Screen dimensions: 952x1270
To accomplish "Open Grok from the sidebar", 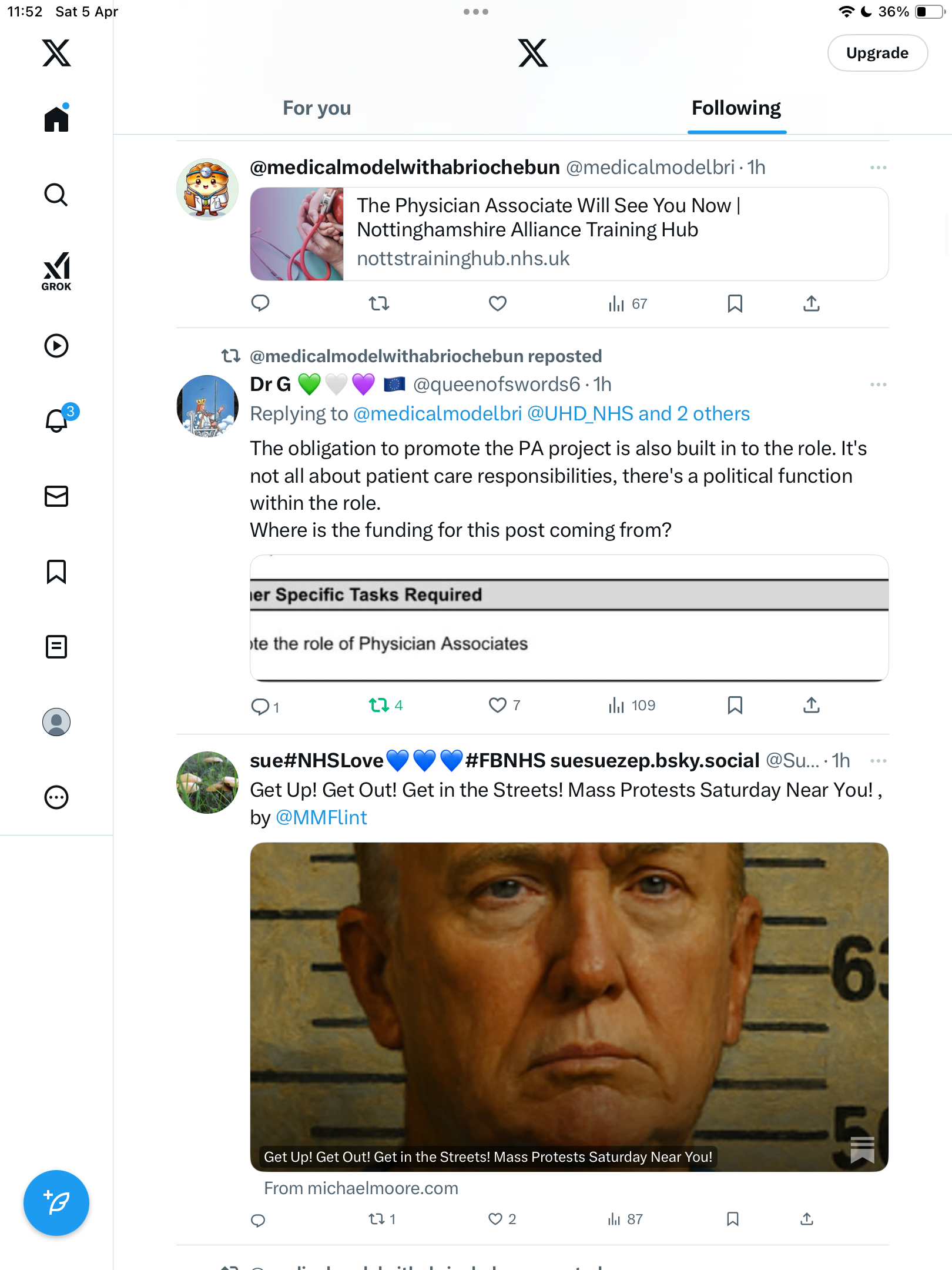I will (56, 271).
